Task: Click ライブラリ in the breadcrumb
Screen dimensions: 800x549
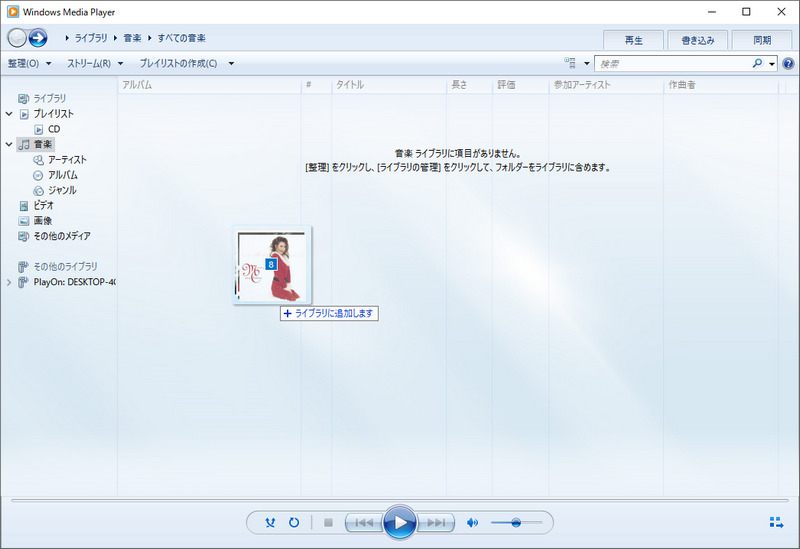Action: (91, 38)
